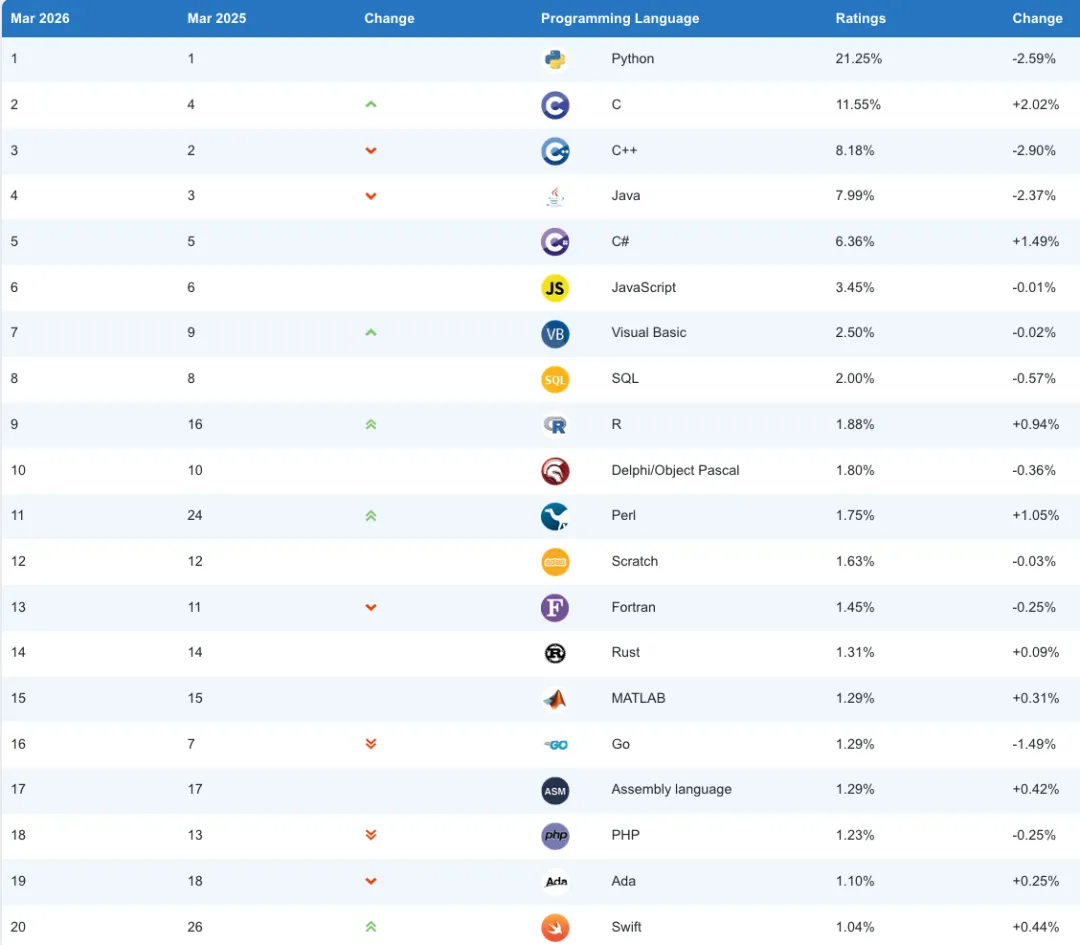
Task: Click the Programming Language column header
Action: (620, 18)
